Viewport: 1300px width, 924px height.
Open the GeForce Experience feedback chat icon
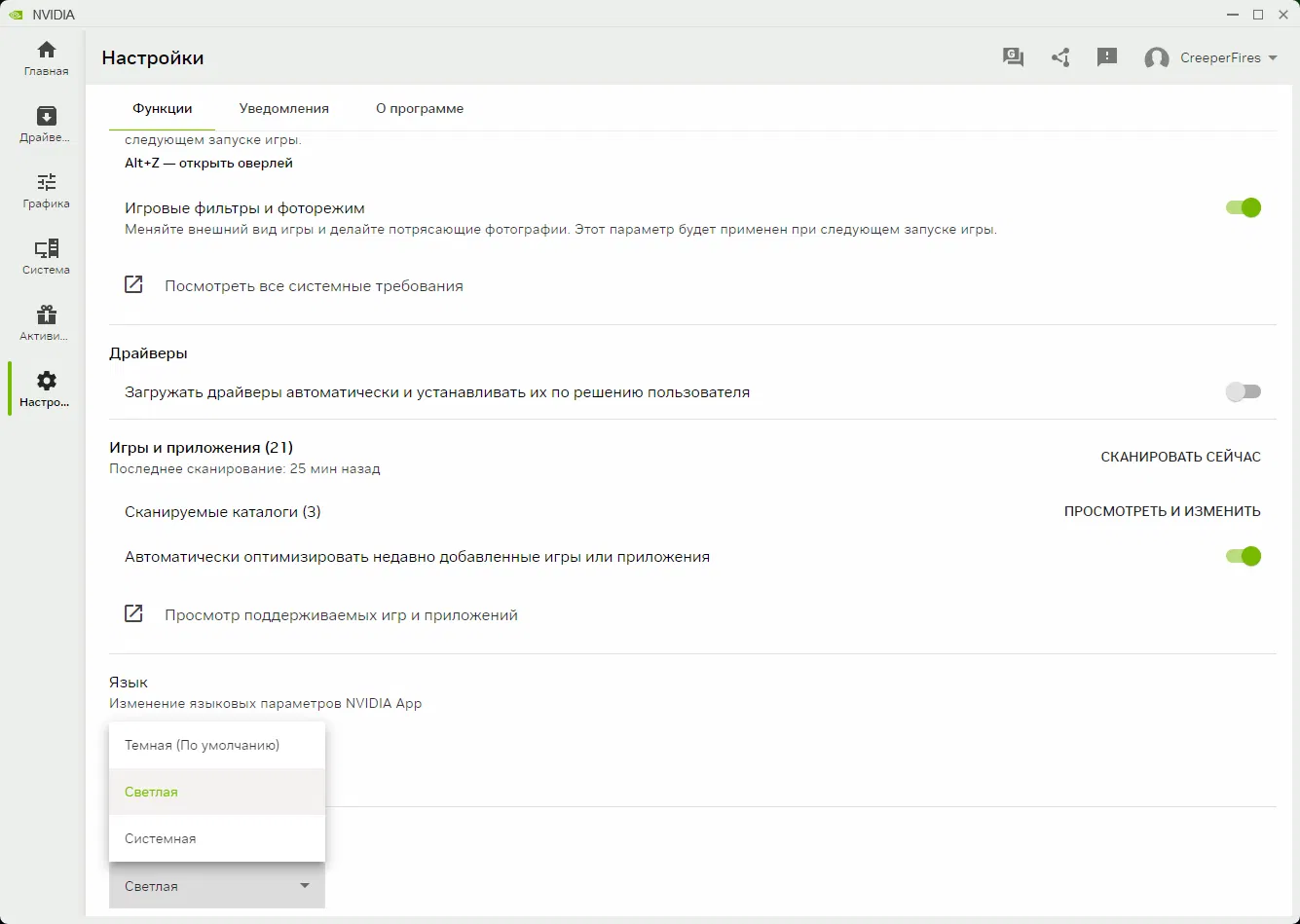[x=1014, y=57]
